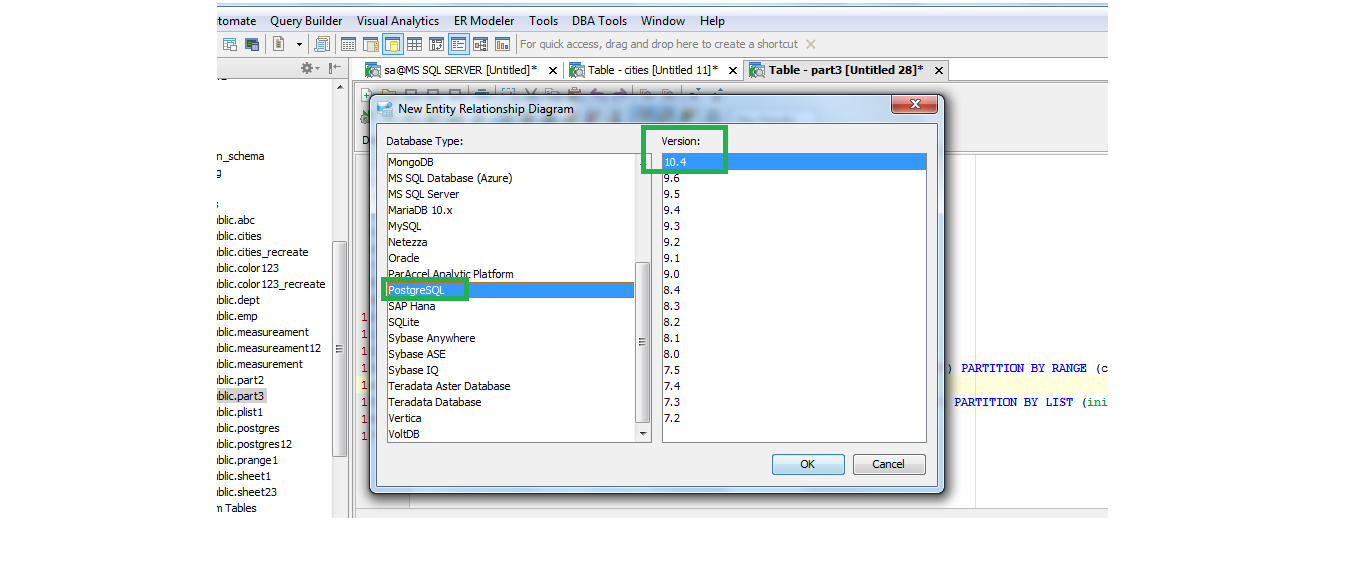
Task: Open the Window menu
Action: click(663, 20)
